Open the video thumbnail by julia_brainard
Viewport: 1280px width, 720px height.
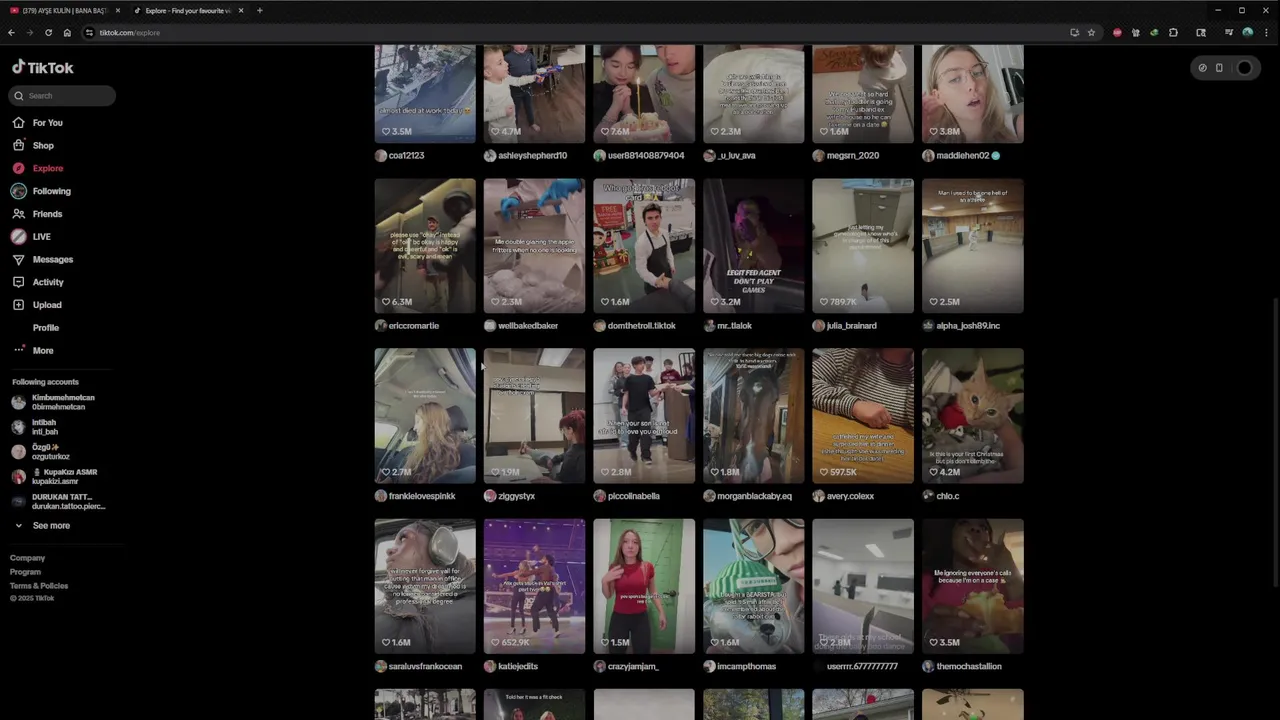[x=863, y=246]
